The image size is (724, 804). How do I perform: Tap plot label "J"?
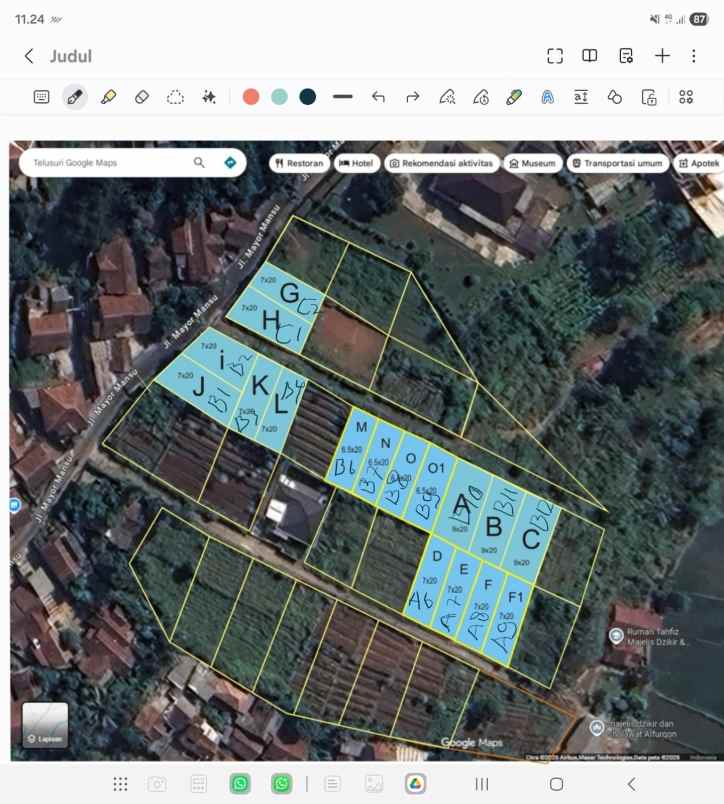(x=199, y=387)
